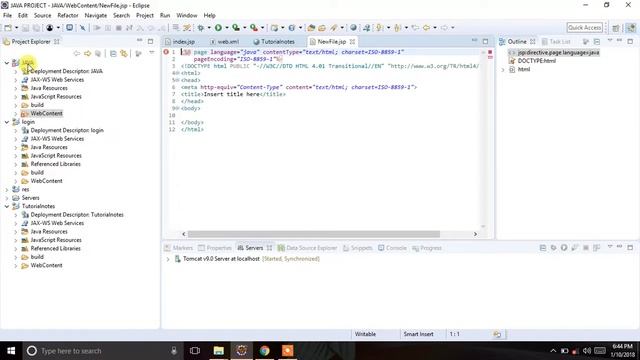
Task: Expand the html node in Outline
Action: pos(503,69)
